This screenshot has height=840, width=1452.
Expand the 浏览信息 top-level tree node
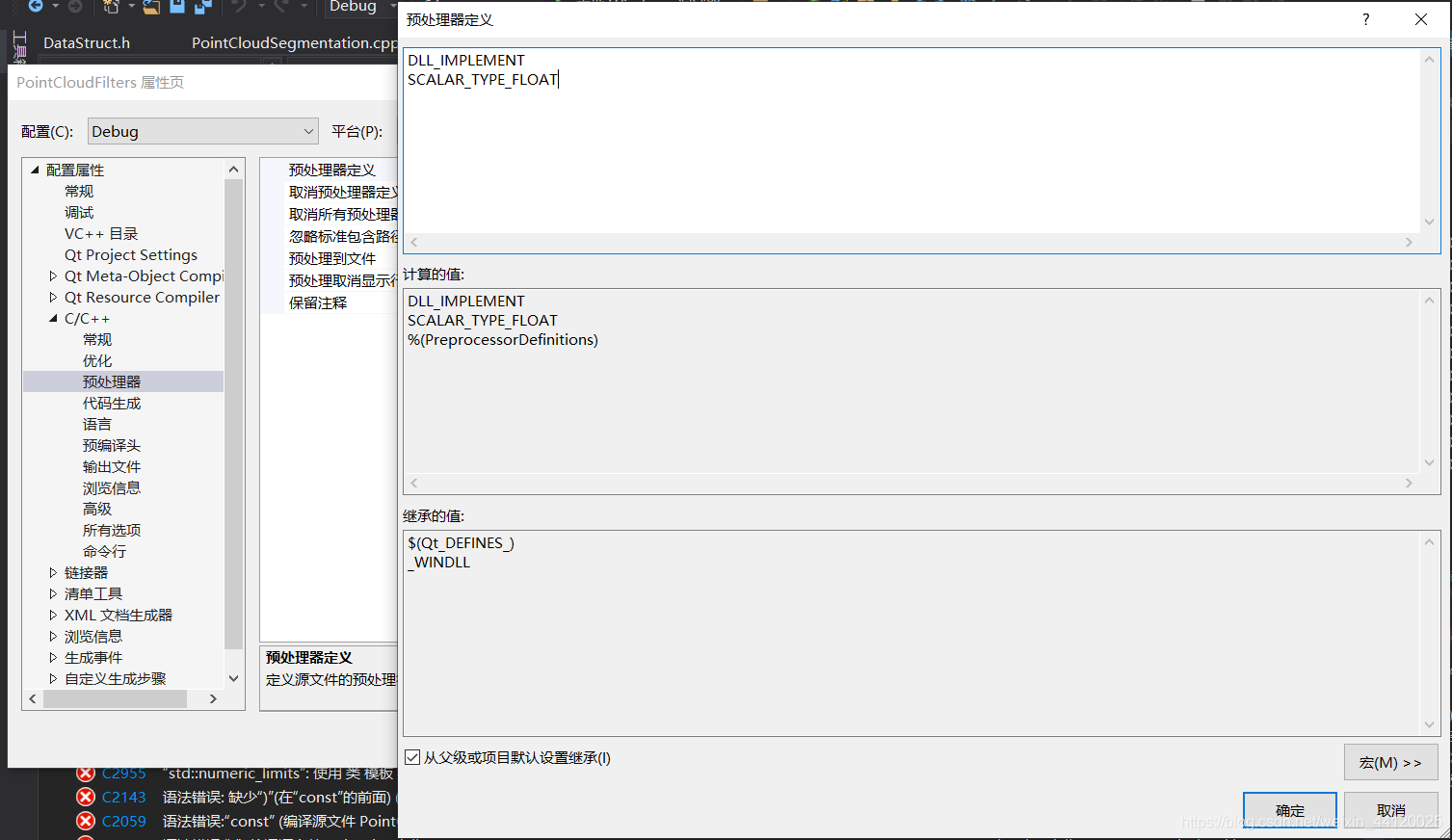(53, 636)
